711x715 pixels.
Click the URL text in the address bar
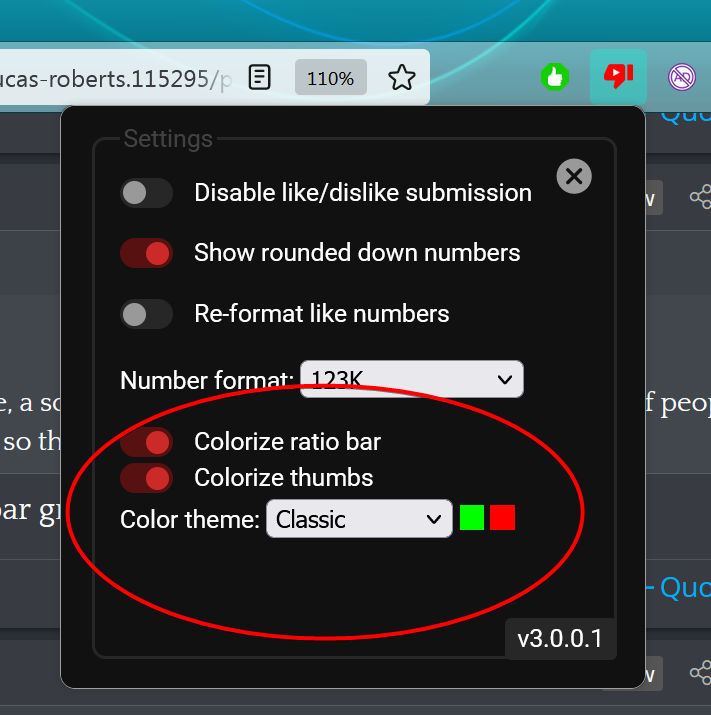(116, 79)
